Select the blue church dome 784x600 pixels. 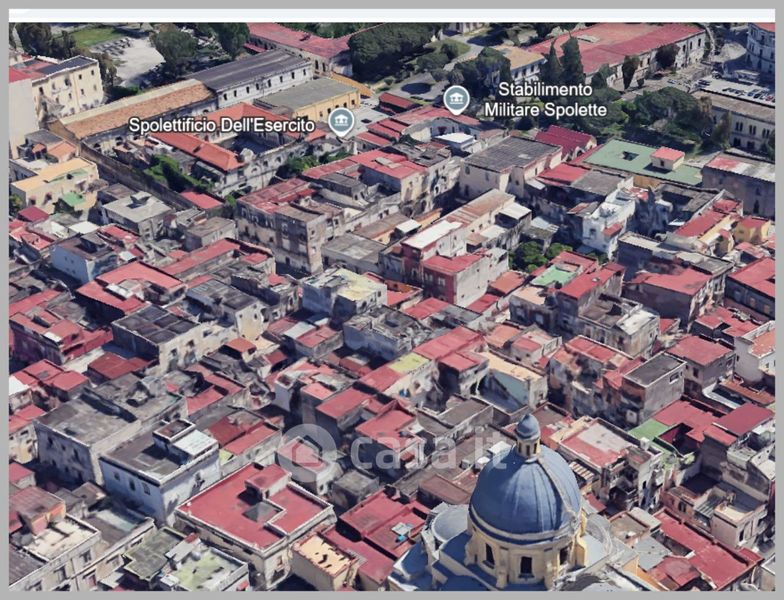pos(525,494)
